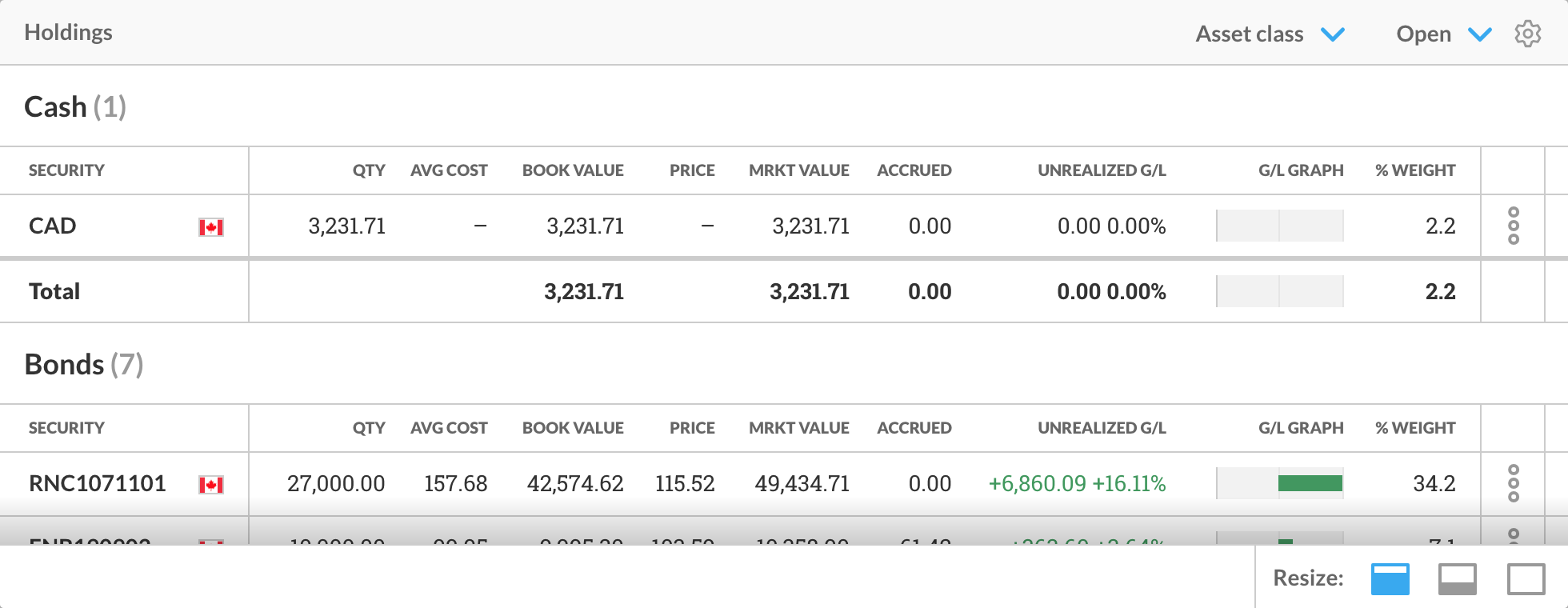
Task: Select the bottom-half panel resize icon
Action: click(1458, 579)
